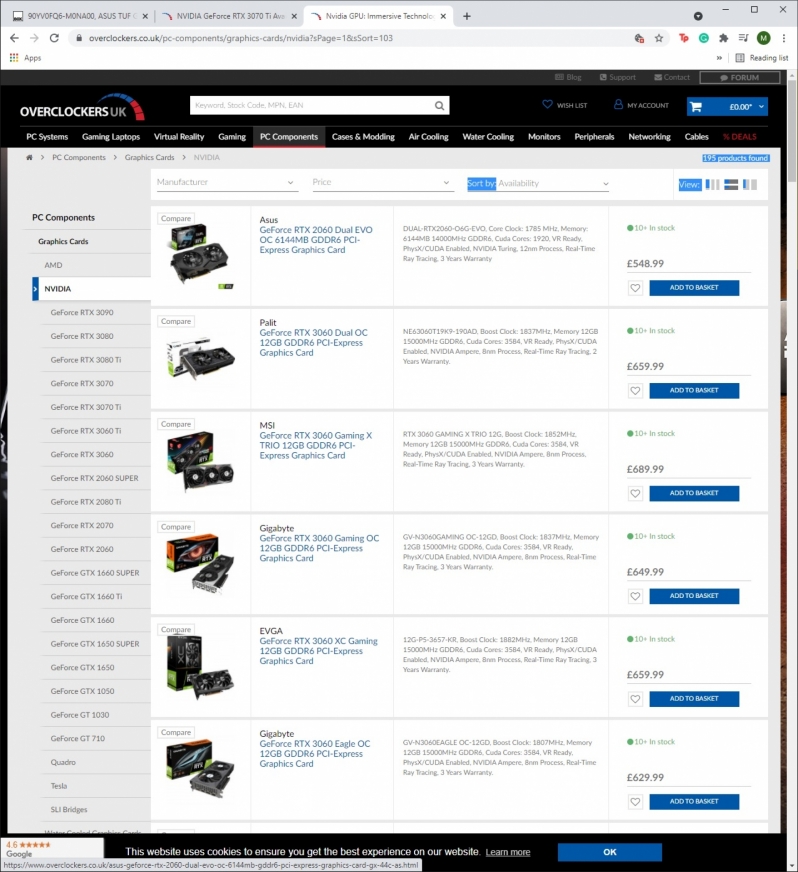Viewport: 798px width, 872px height.
Task: Add Palit RTX 3060 Dual OC to wishlist
Action: [635, 391]
